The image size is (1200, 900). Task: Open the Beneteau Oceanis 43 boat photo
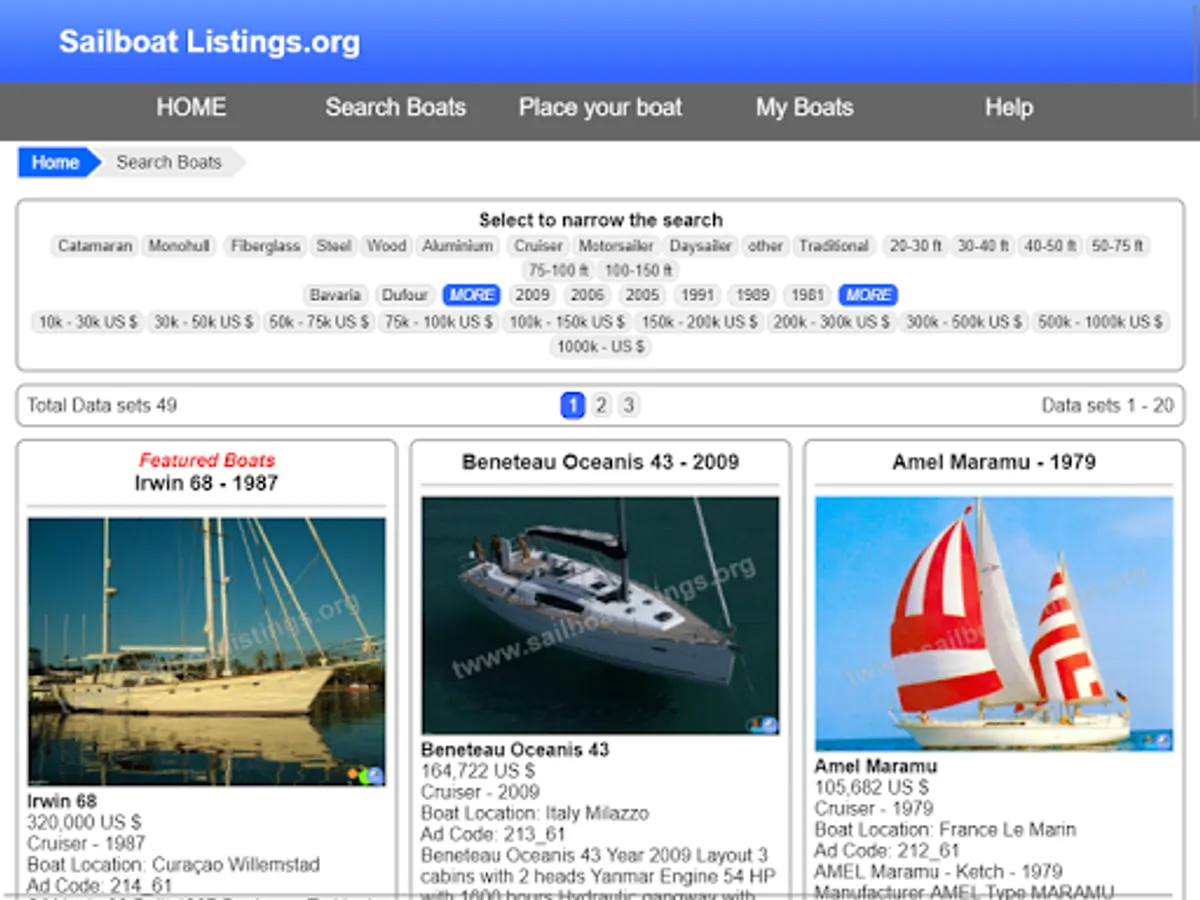[600, 616]
